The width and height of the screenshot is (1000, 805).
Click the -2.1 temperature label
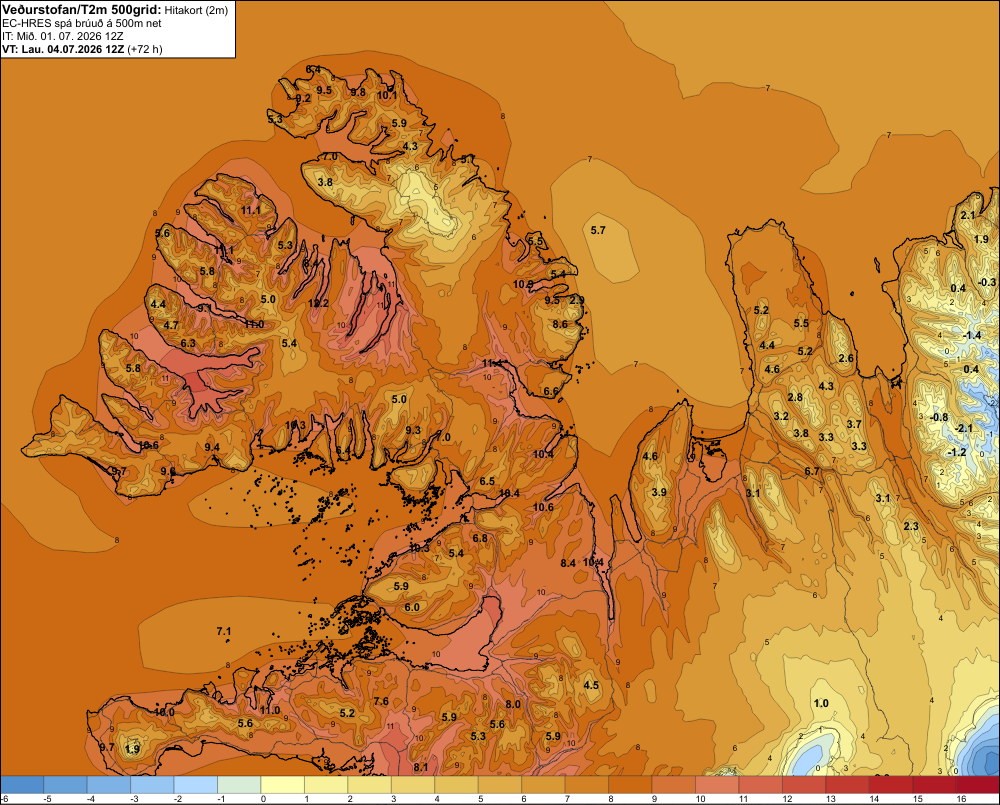pyautogui.click(x=964, y=428)
